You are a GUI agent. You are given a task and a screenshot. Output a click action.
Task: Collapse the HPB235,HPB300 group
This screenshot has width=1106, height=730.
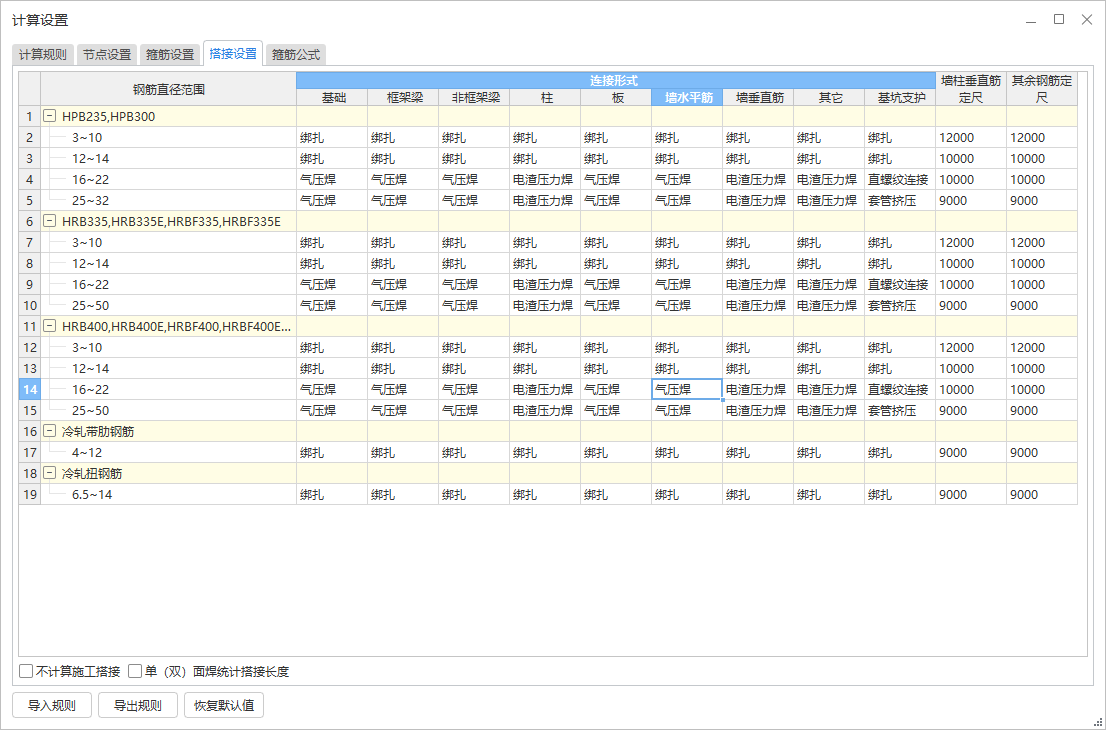point(50,117)
